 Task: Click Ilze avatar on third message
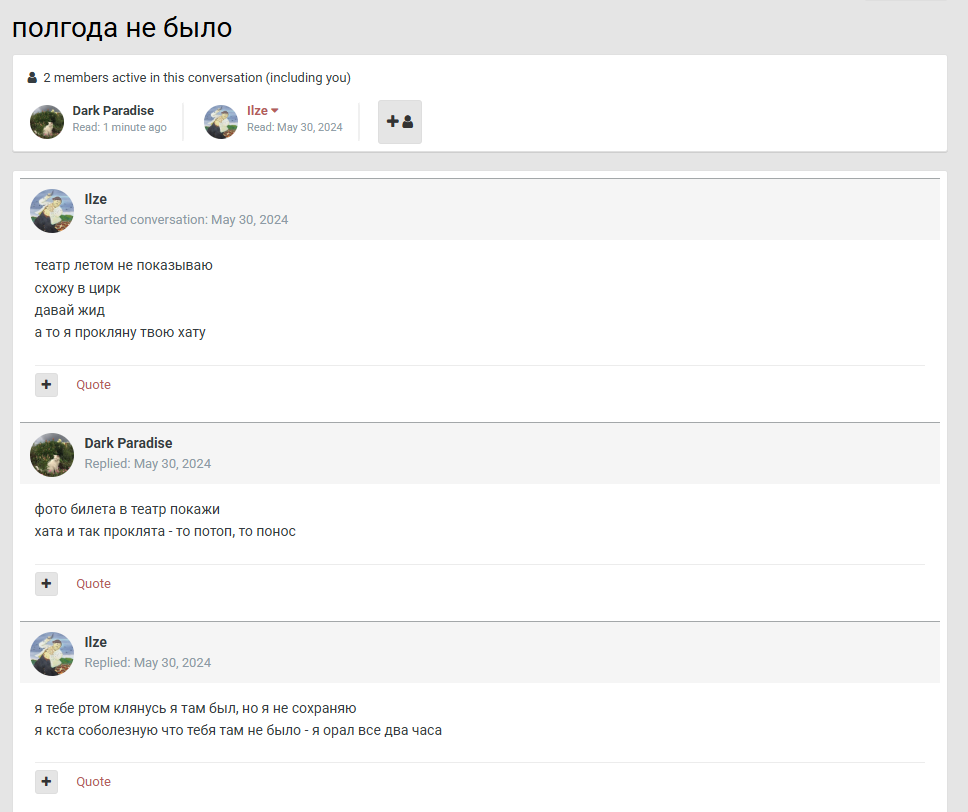pos(52,654)
